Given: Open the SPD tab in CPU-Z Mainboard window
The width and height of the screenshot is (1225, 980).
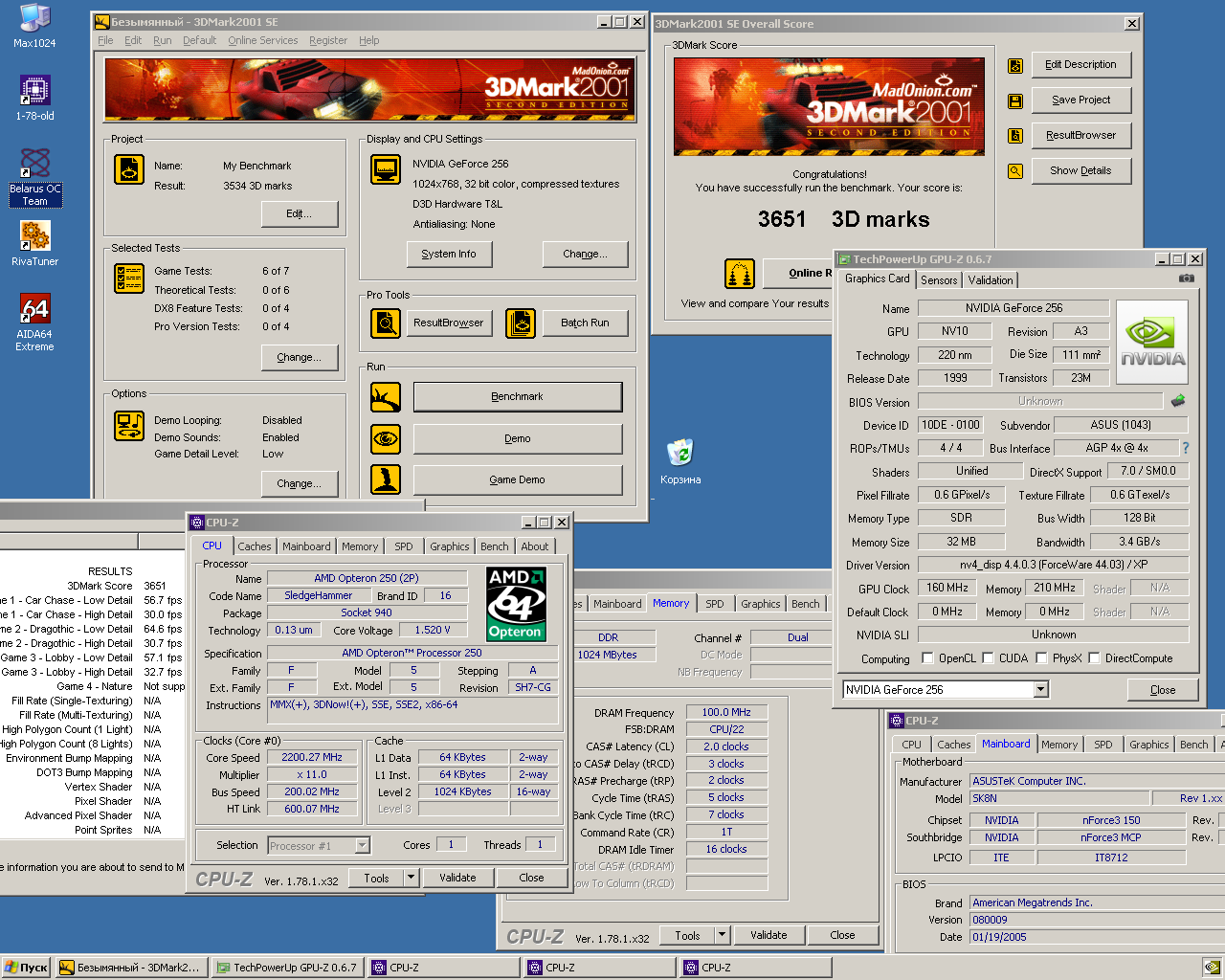Looking at the screenshot, I should [1103, 745].
